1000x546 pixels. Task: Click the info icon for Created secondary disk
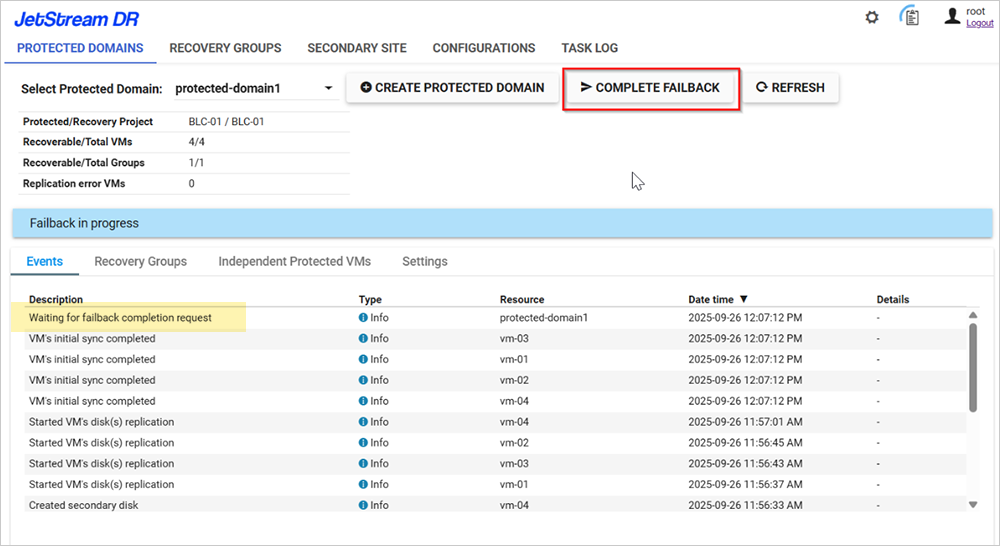[363, 505]
